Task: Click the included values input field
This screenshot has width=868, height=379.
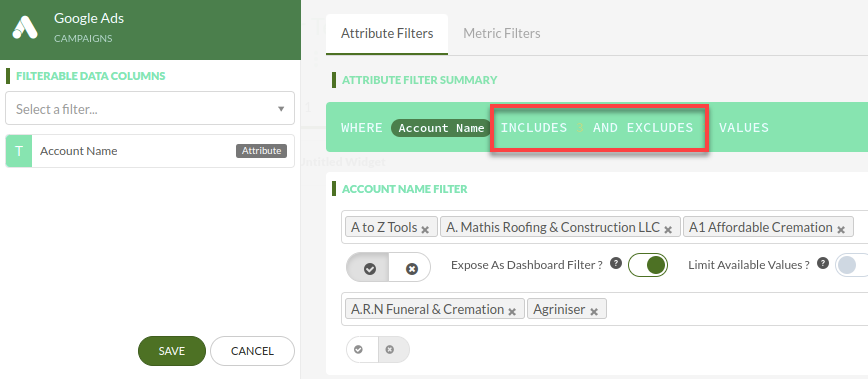Action: tap(604, 227)
